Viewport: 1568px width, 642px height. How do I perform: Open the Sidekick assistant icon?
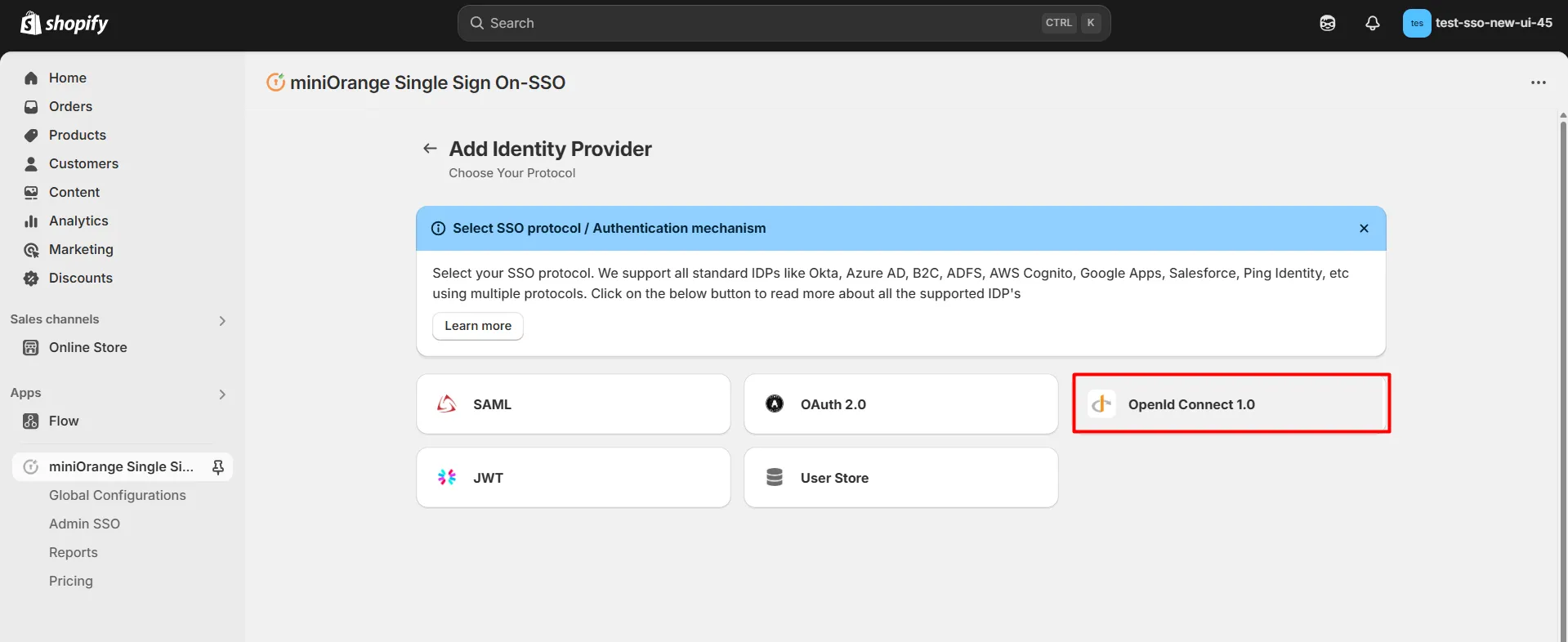(x=1328, y=23)
